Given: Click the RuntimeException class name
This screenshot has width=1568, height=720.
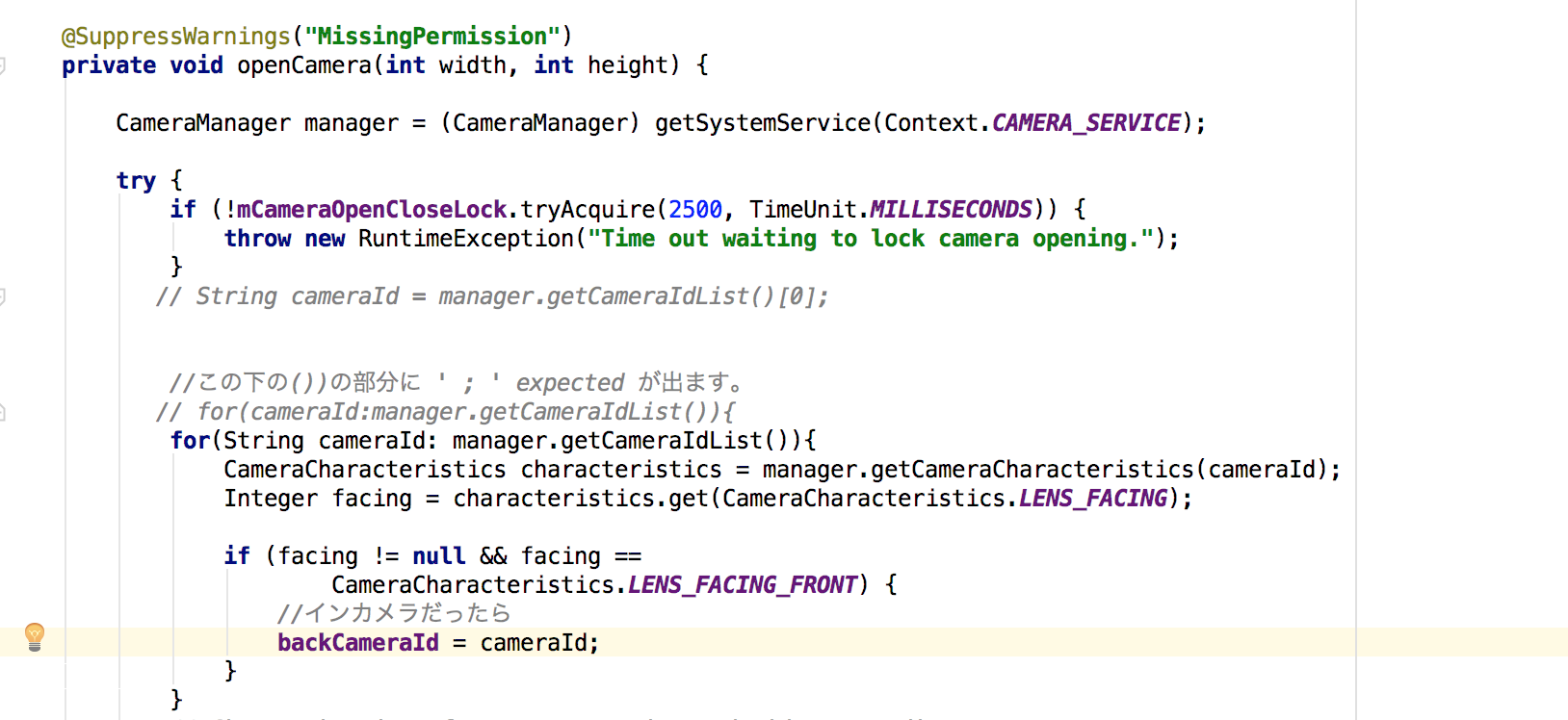Looking at the screenshot, I should pos(465,239).
